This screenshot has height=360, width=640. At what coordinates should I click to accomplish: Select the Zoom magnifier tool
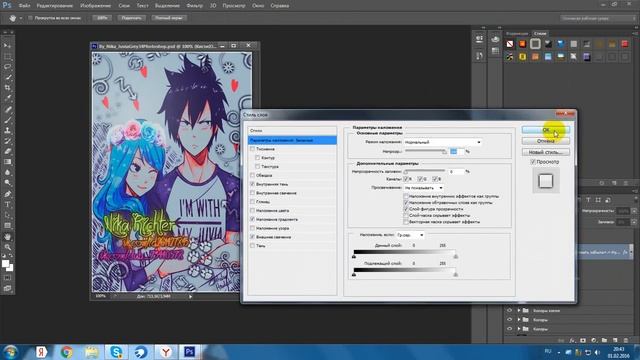click(7, 247)
